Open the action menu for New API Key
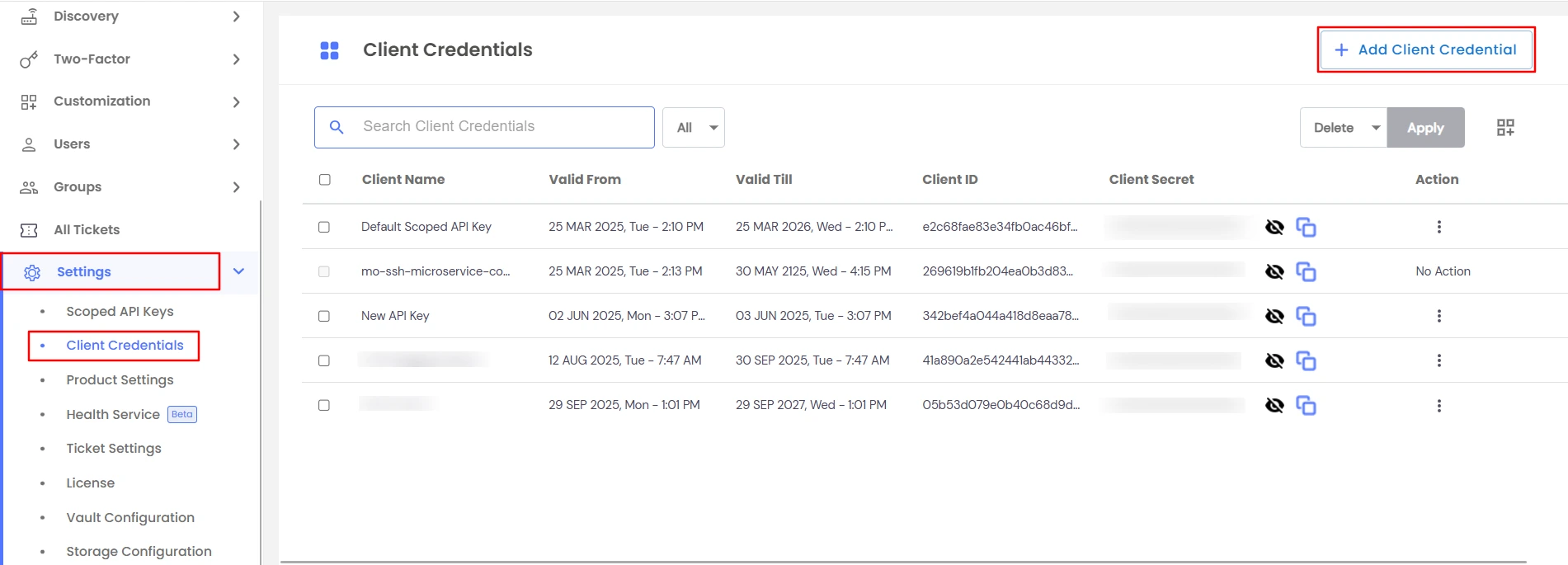Image resolution: width=1568 pixels, height=565 pixels. point(1439,316)
